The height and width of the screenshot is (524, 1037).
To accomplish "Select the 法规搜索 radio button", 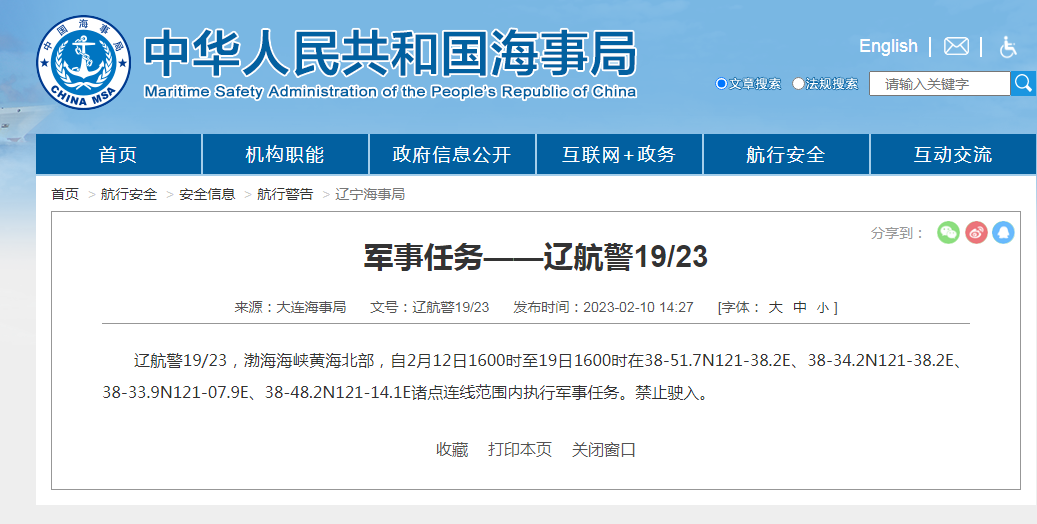I will pos(798,84).
